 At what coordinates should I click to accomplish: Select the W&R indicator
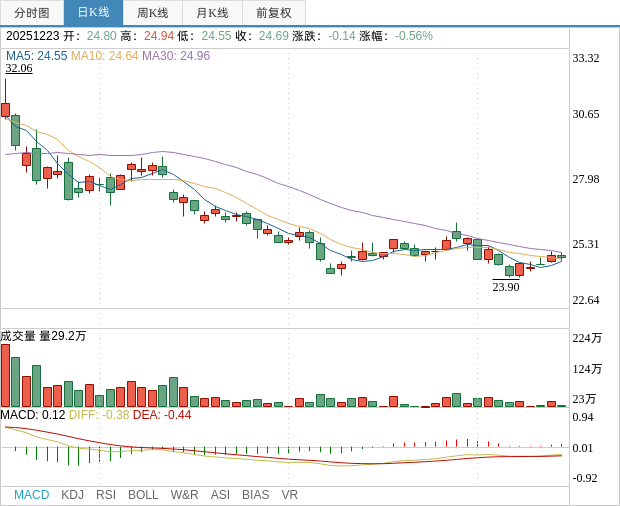[184, 495]
